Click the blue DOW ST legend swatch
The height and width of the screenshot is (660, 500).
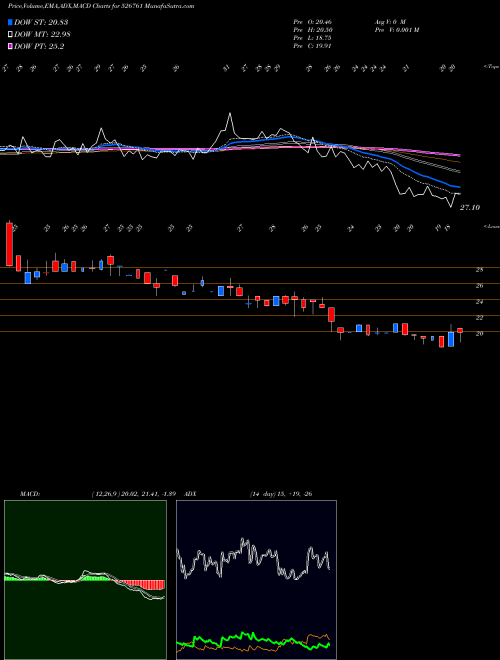coord(10,22)
